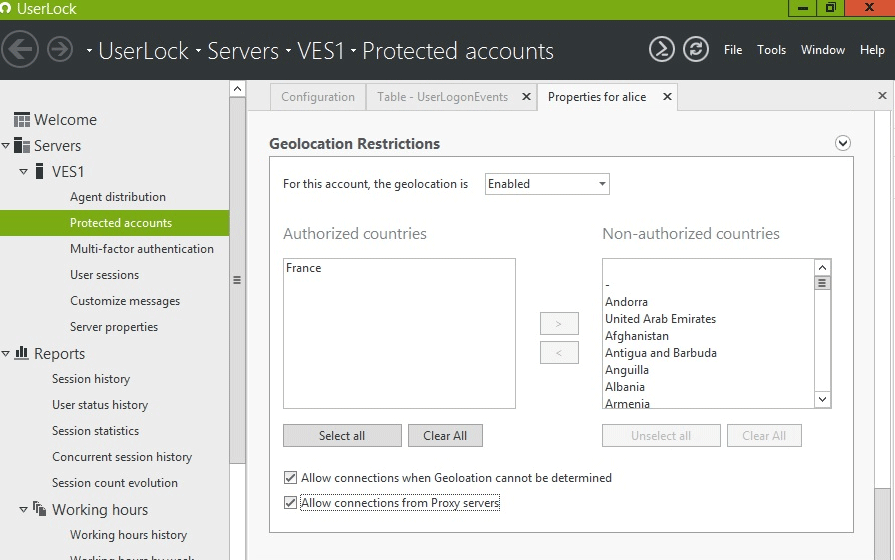Select Andorra in non-authorized list
The width and height of the screenshot is (895, 560).
(626, 301)
